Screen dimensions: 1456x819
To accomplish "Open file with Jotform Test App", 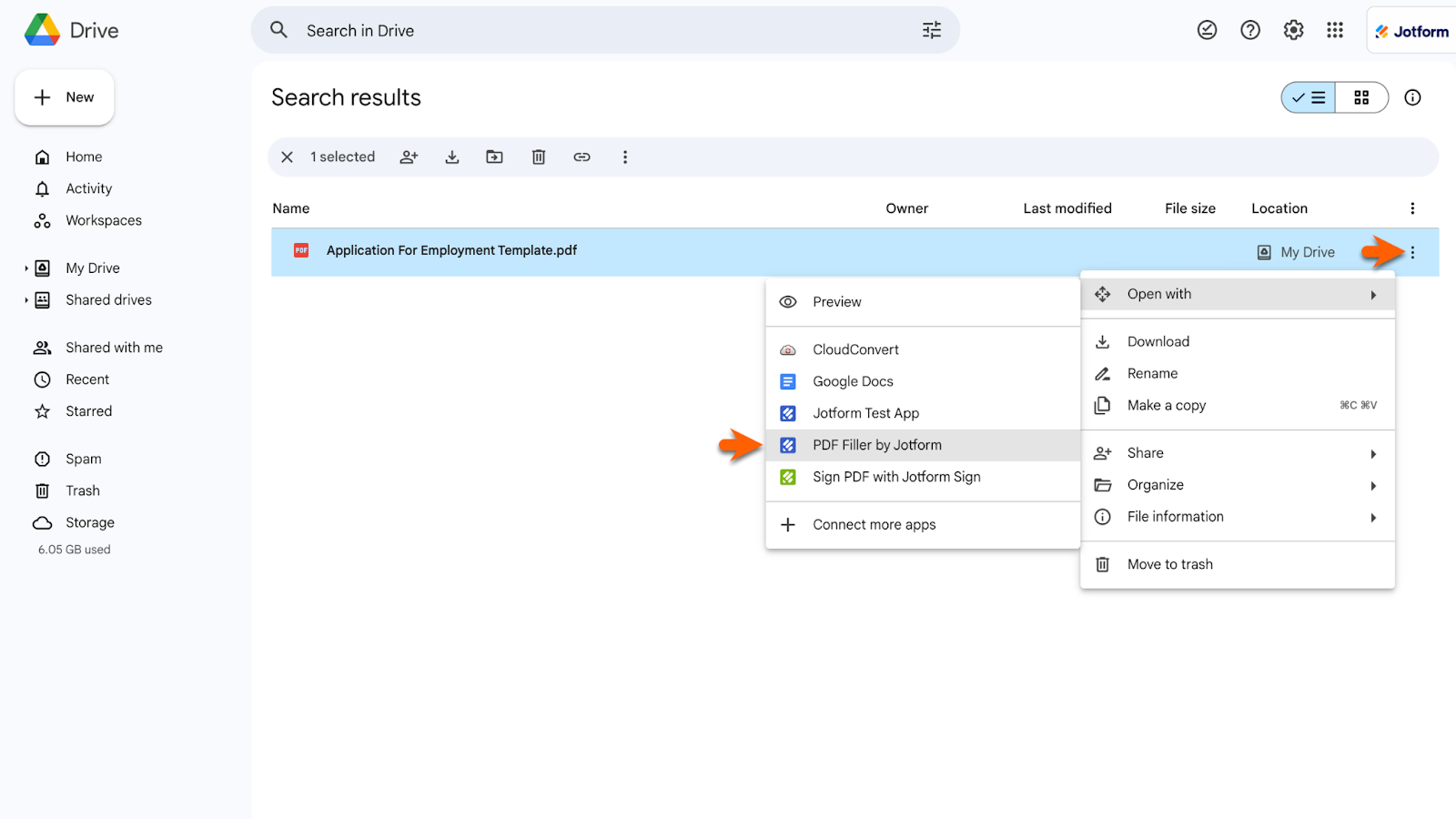I will [923, 413].
